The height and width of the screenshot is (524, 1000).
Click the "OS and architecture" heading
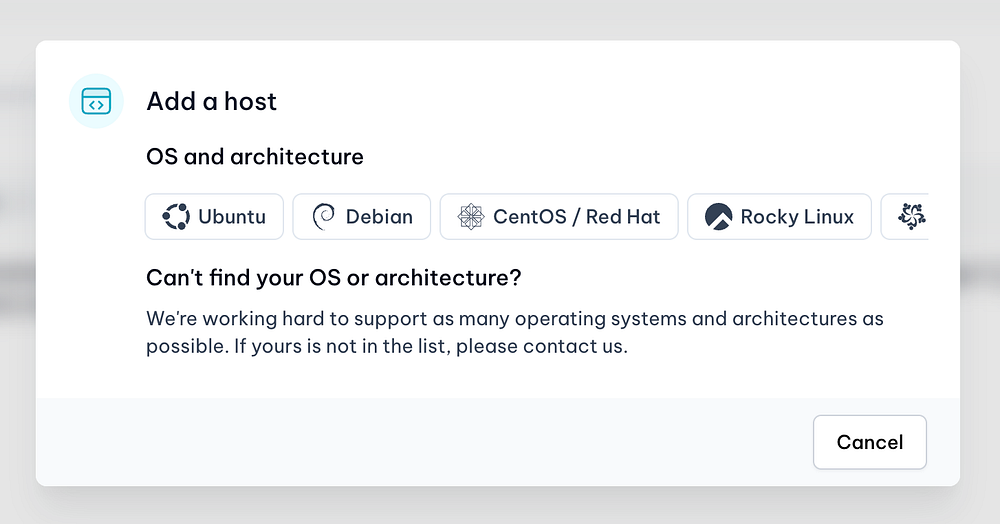click(x=255, y=157)
